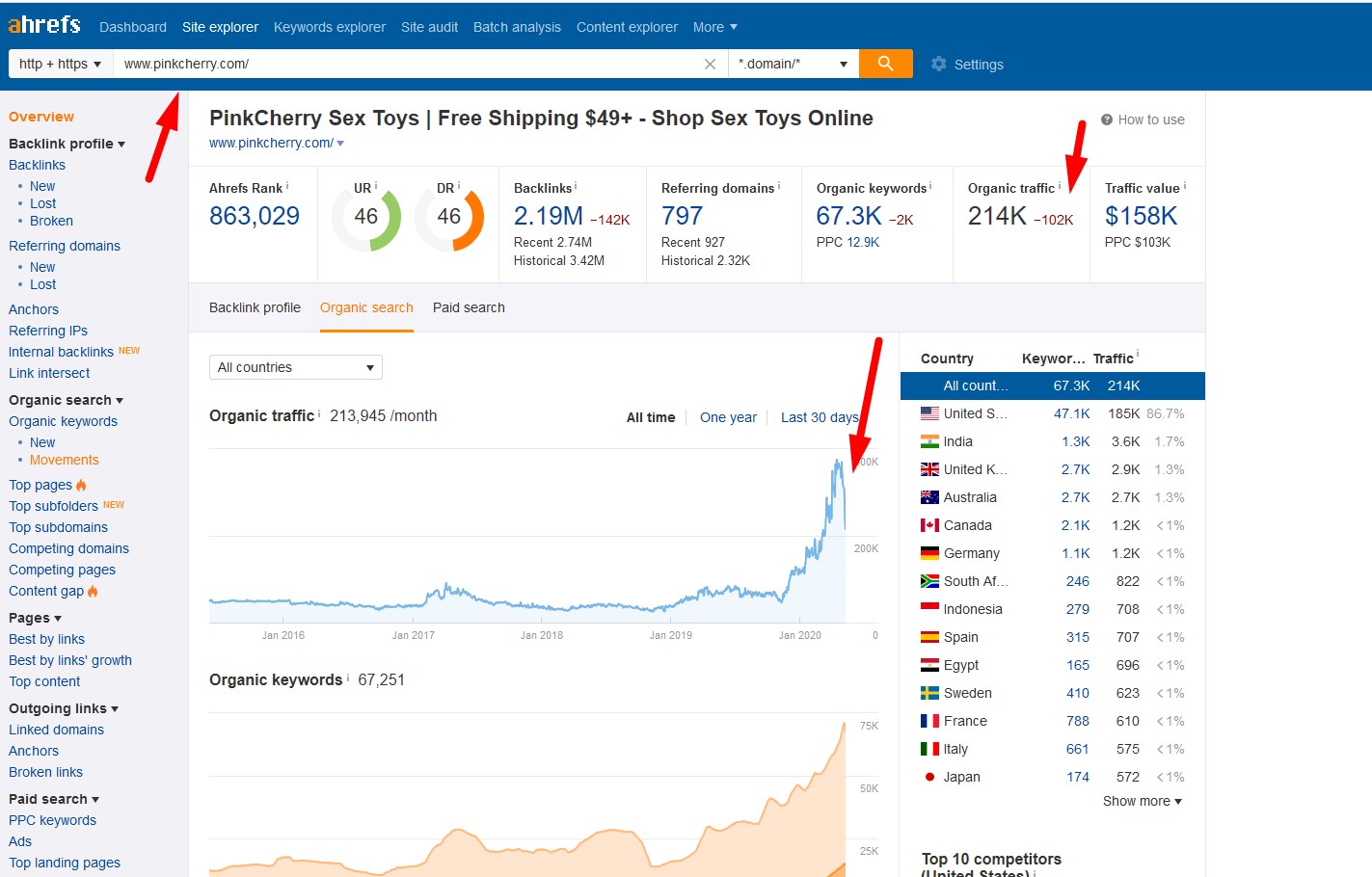Screen dimensions: 1372x877
Task: Click the Spain flag icon
Action: coord(929,637)
